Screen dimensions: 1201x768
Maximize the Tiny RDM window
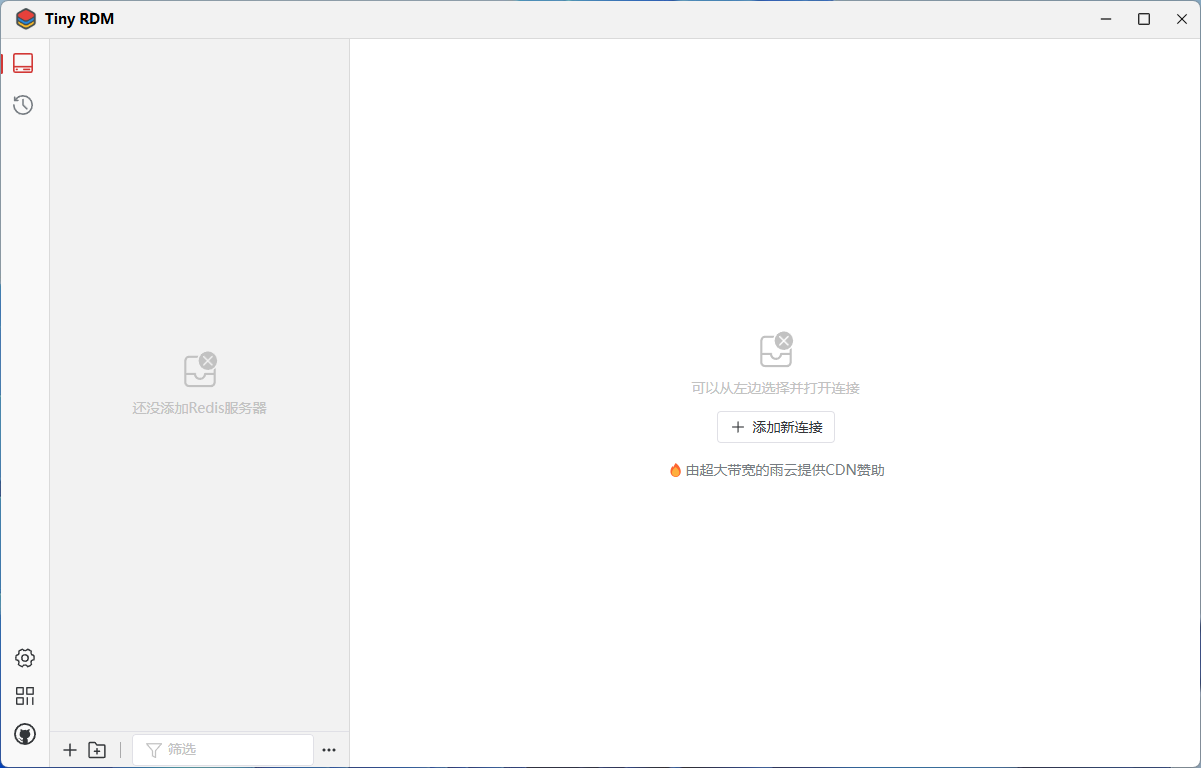tap(1144, 19)
